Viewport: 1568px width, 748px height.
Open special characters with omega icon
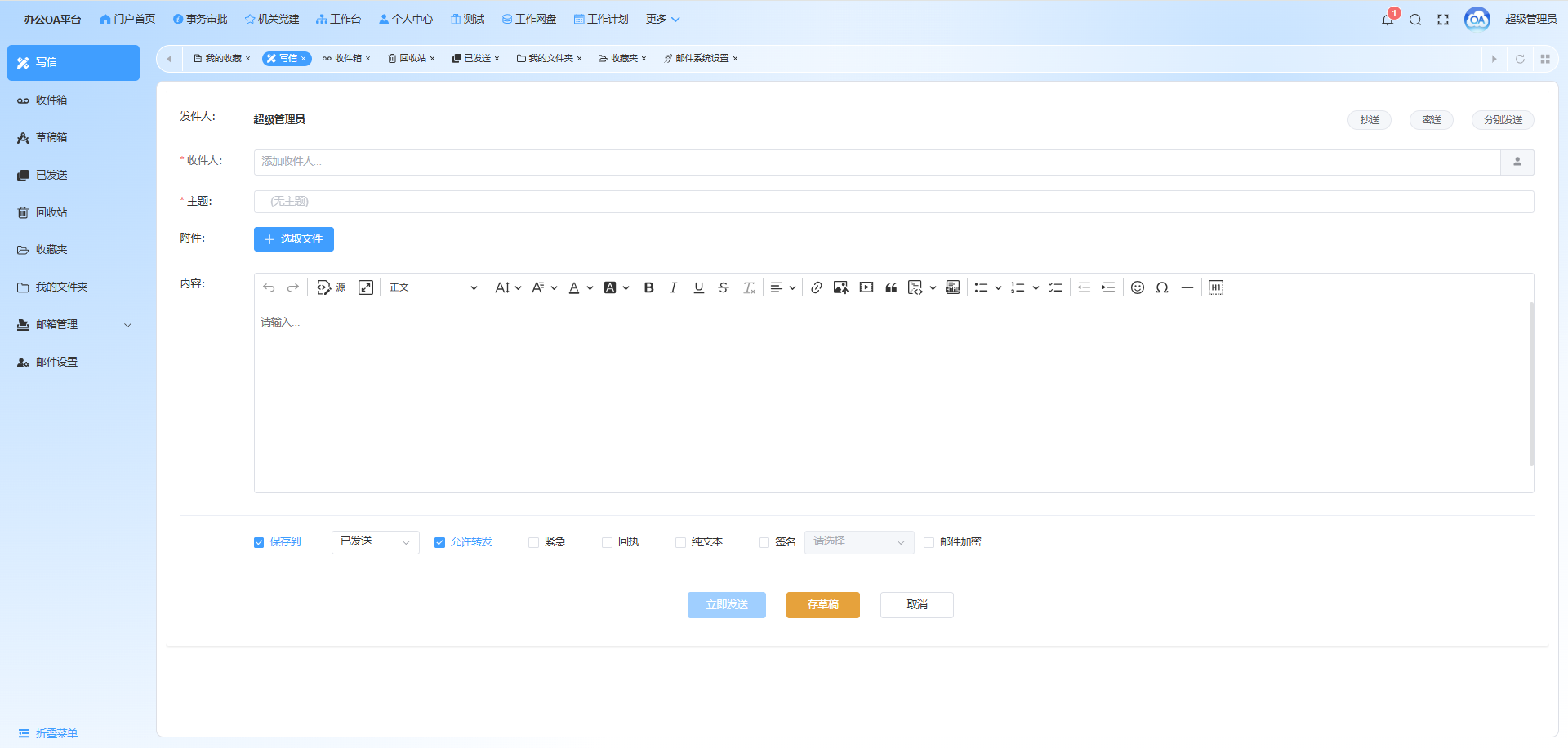click(1162, 287)
